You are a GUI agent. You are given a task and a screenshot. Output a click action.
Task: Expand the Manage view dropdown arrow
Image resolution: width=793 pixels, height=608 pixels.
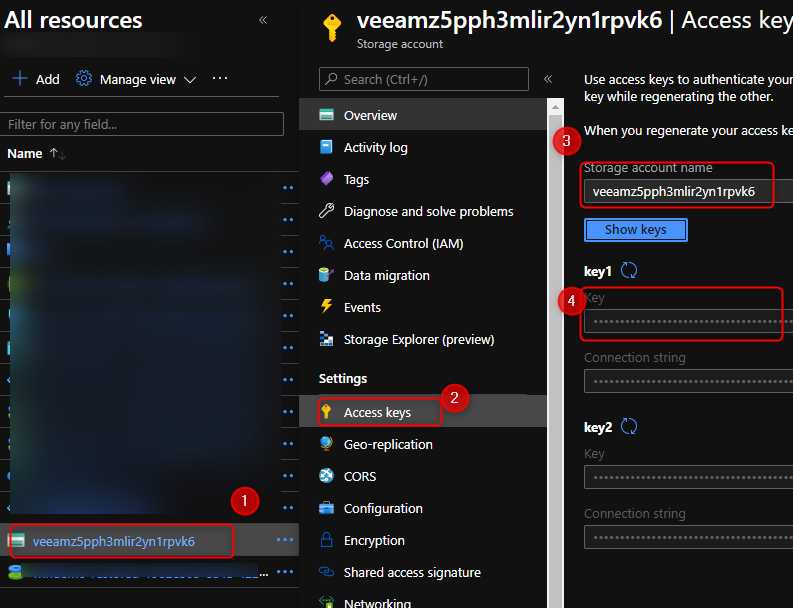click(190, 80)
